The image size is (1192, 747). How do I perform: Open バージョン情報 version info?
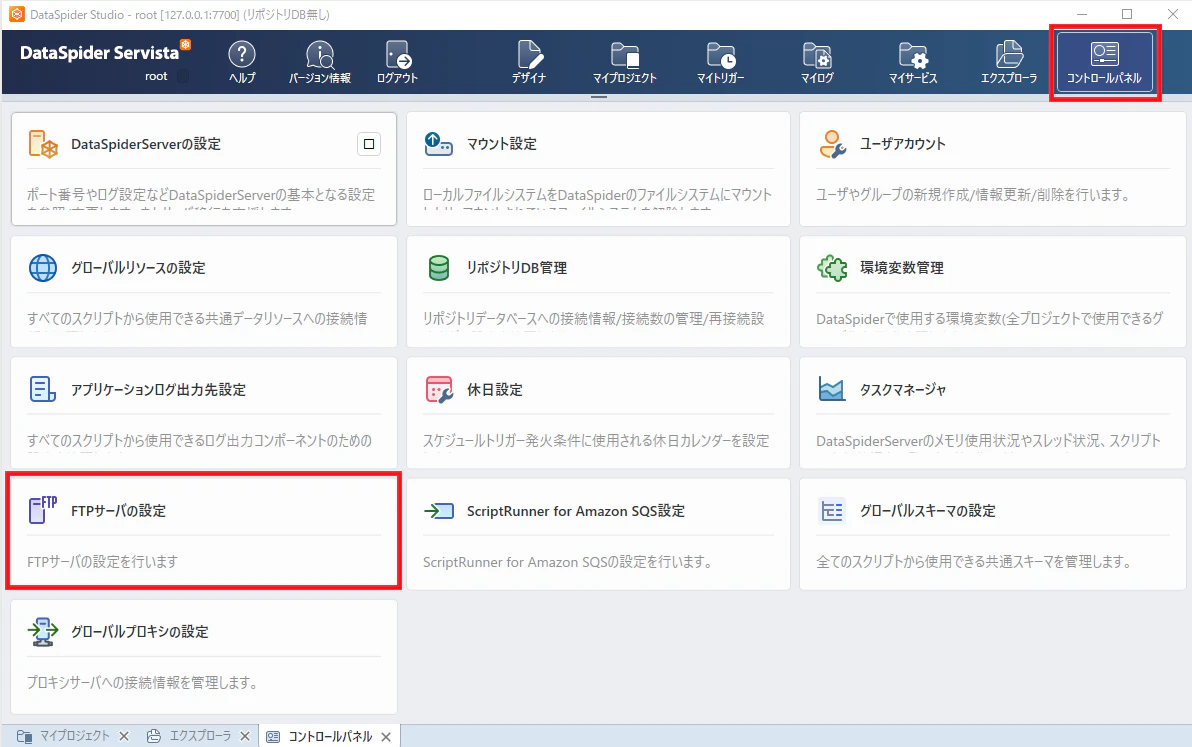(319, 62)
